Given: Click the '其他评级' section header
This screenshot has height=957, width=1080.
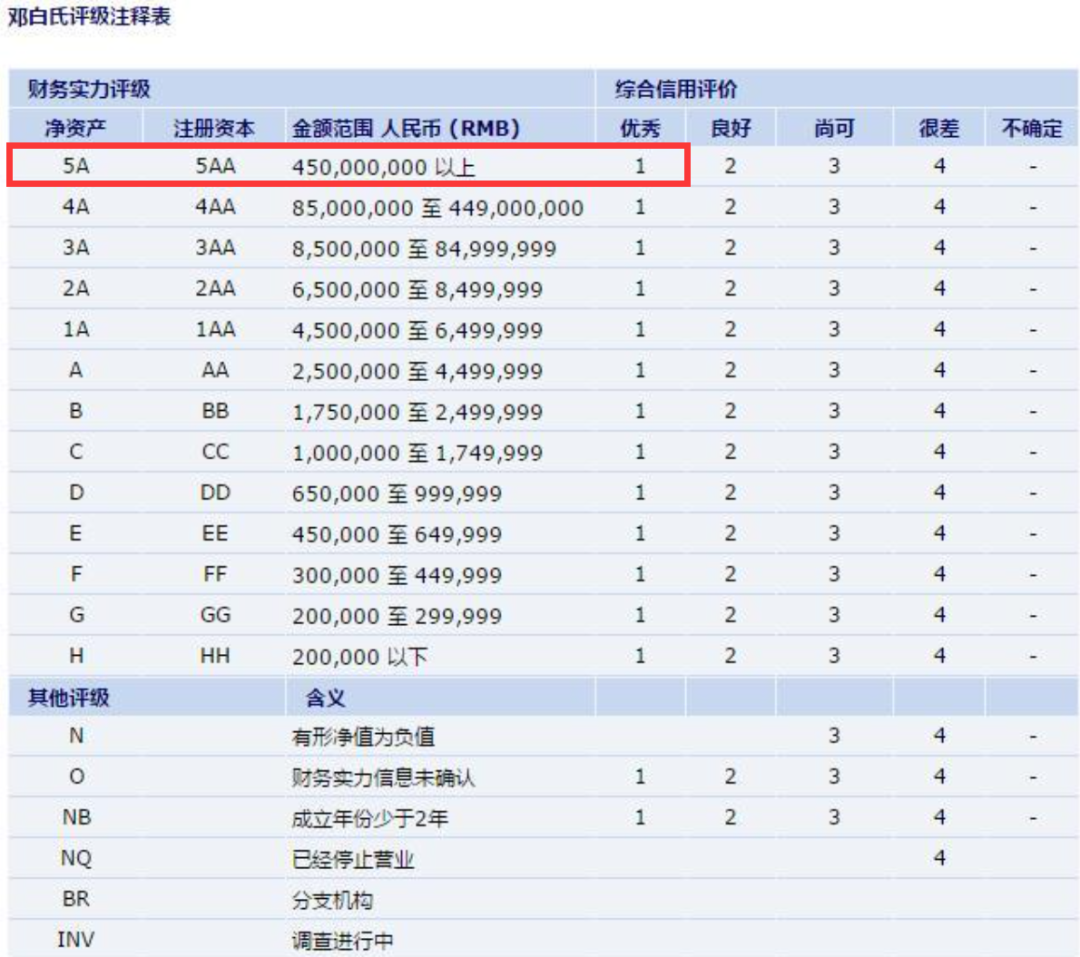Looking at the screenshot, I should click(x=68, y=697).
